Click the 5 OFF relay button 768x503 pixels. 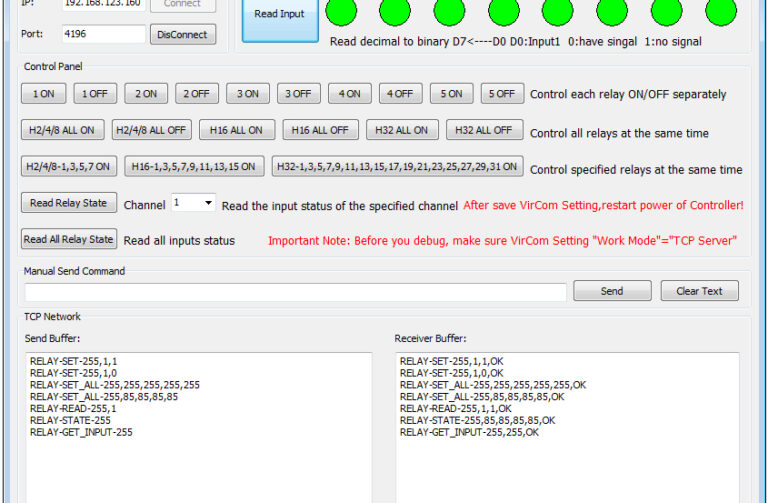(x=503, y=94)
